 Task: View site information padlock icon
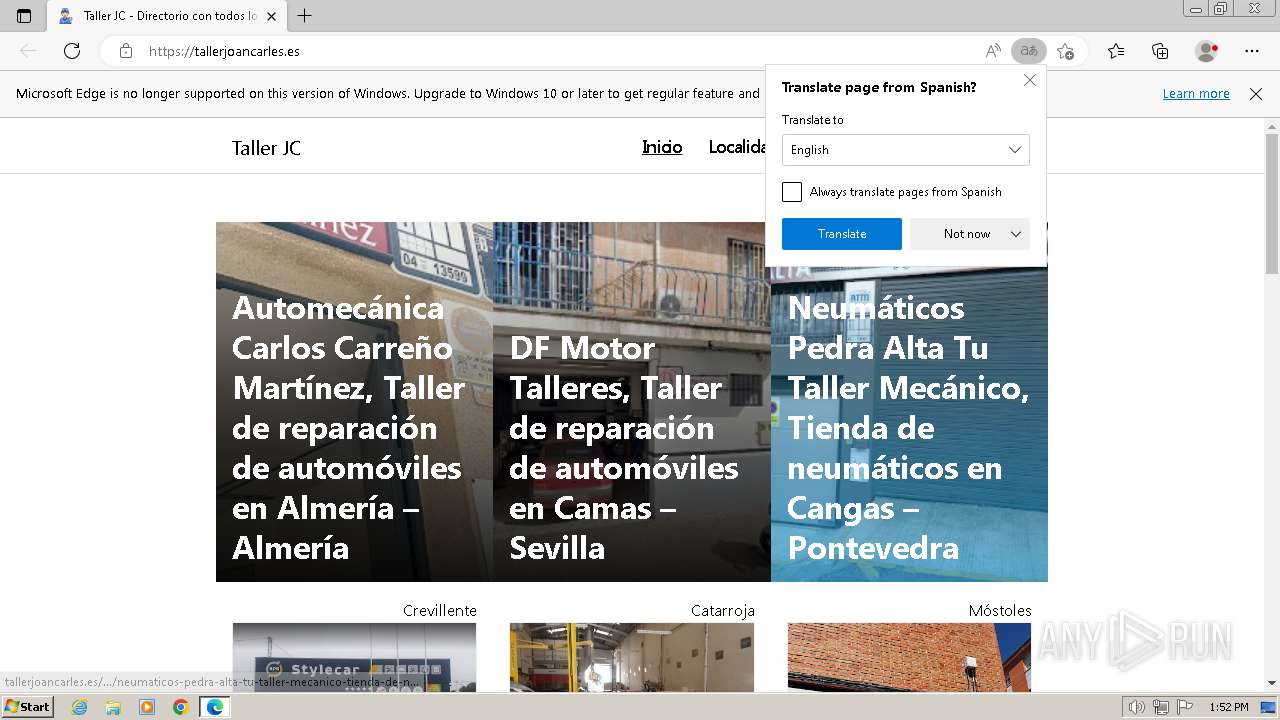[125, 51]
